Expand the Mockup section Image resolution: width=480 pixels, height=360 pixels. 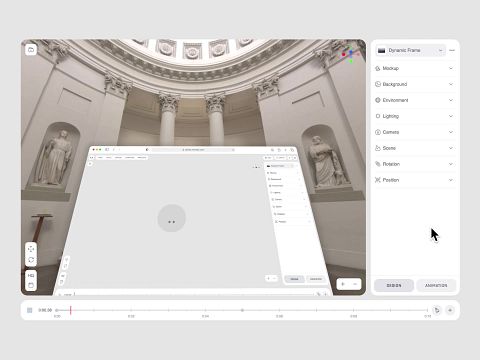click(415, 68)
